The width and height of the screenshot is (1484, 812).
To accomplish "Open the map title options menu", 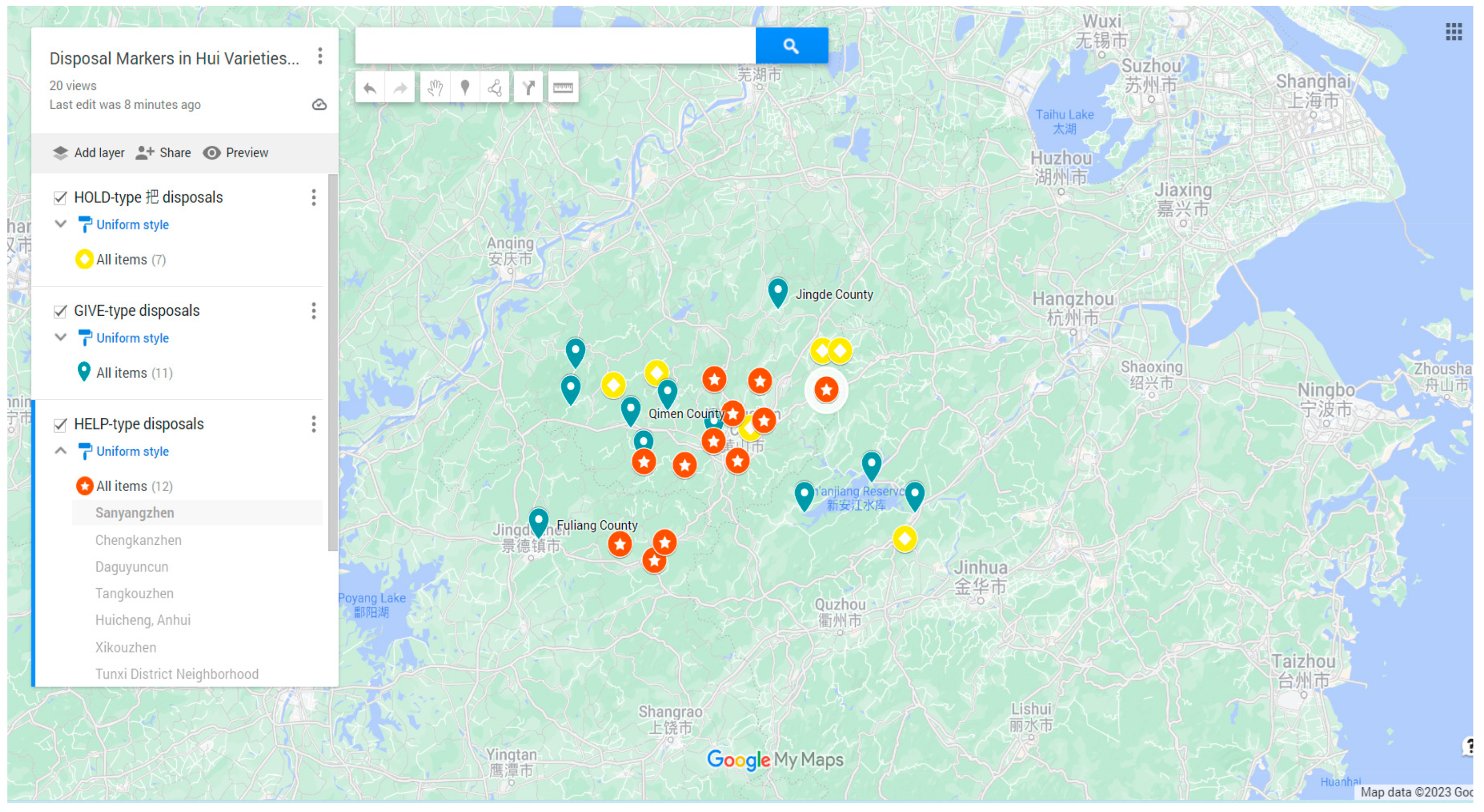I will (320, 57).
